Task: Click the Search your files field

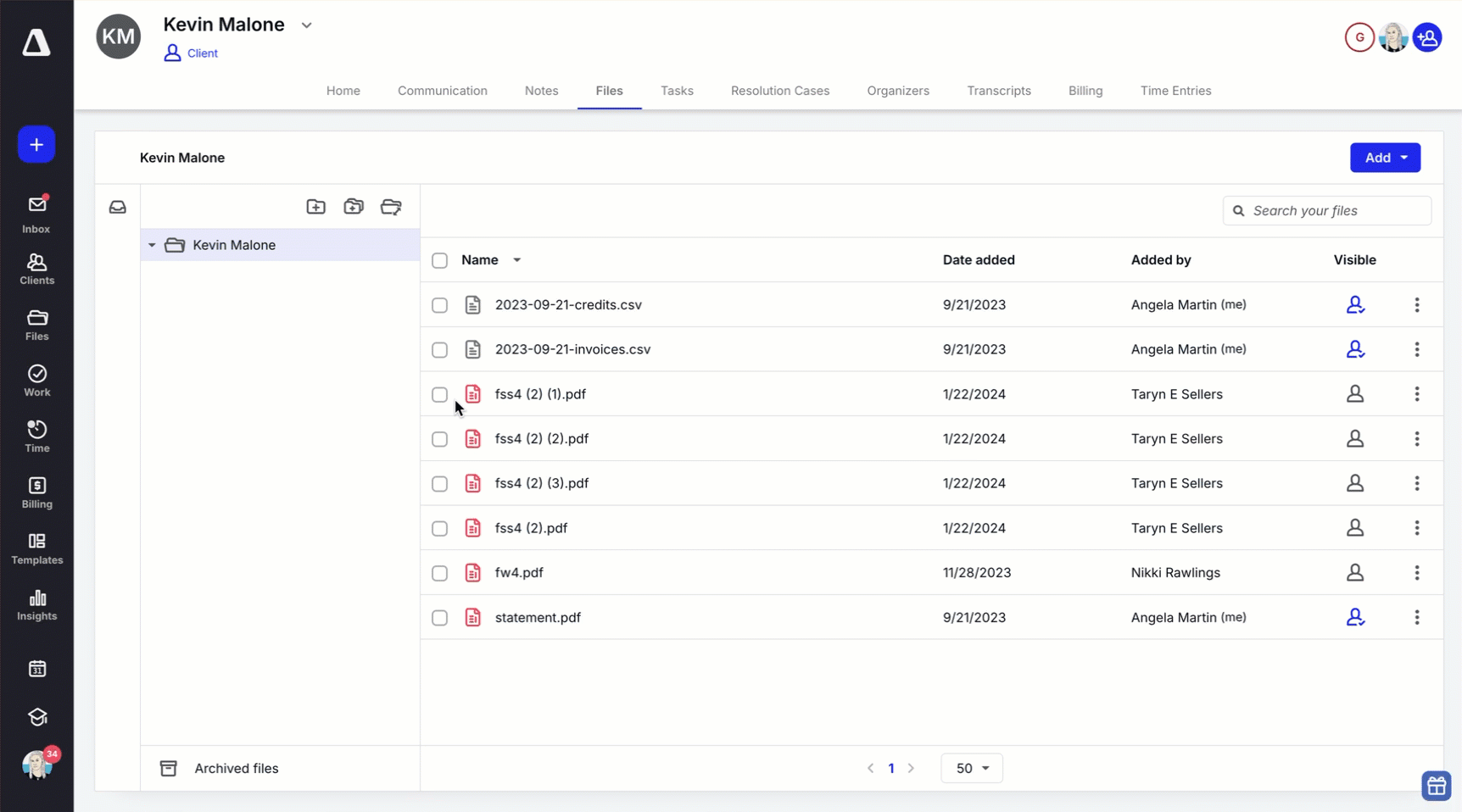Action: [x=1327, y=210]
